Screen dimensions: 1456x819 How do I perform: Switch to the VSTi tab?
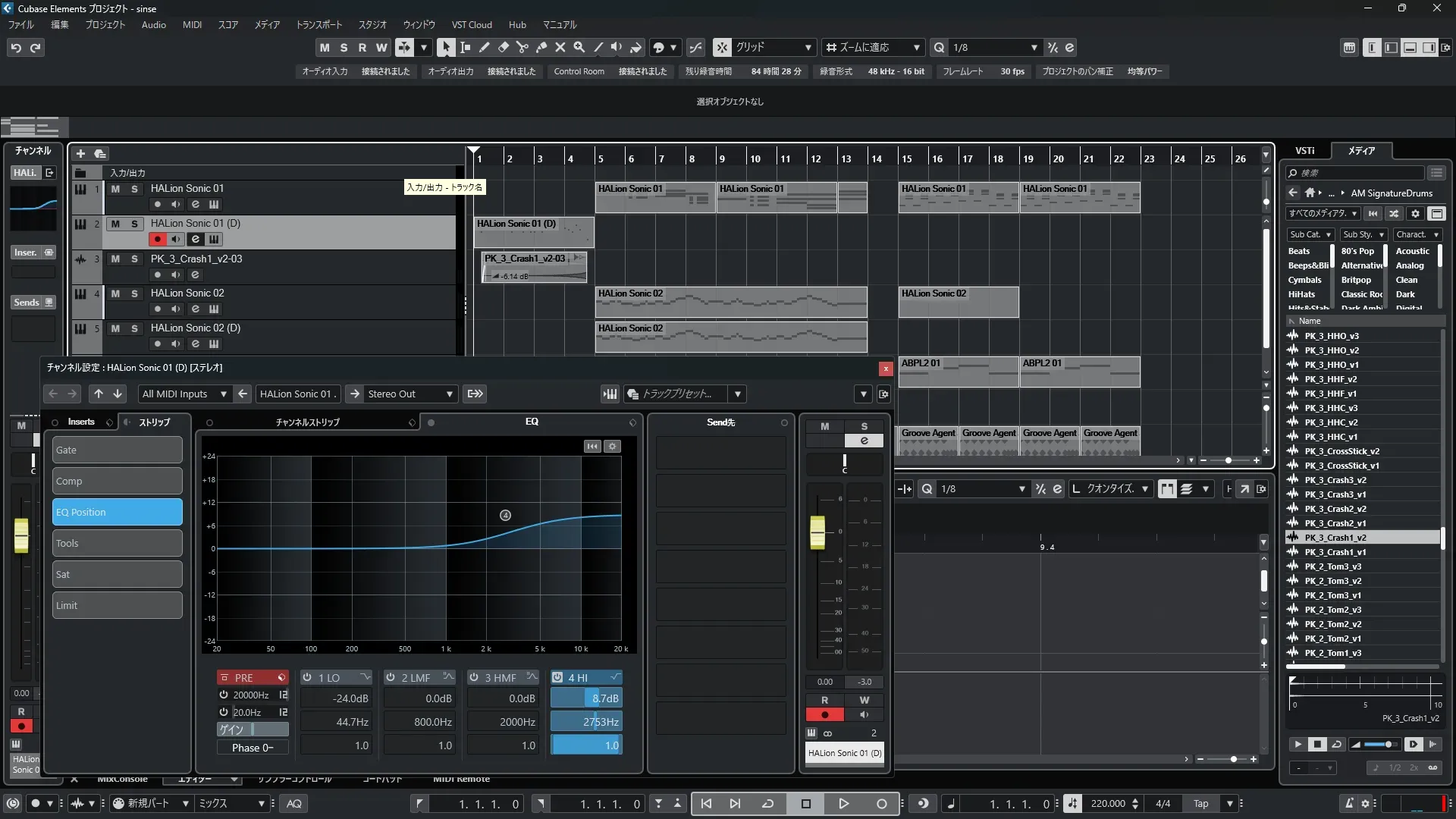pyautogui.click(x=1304, y=150)
